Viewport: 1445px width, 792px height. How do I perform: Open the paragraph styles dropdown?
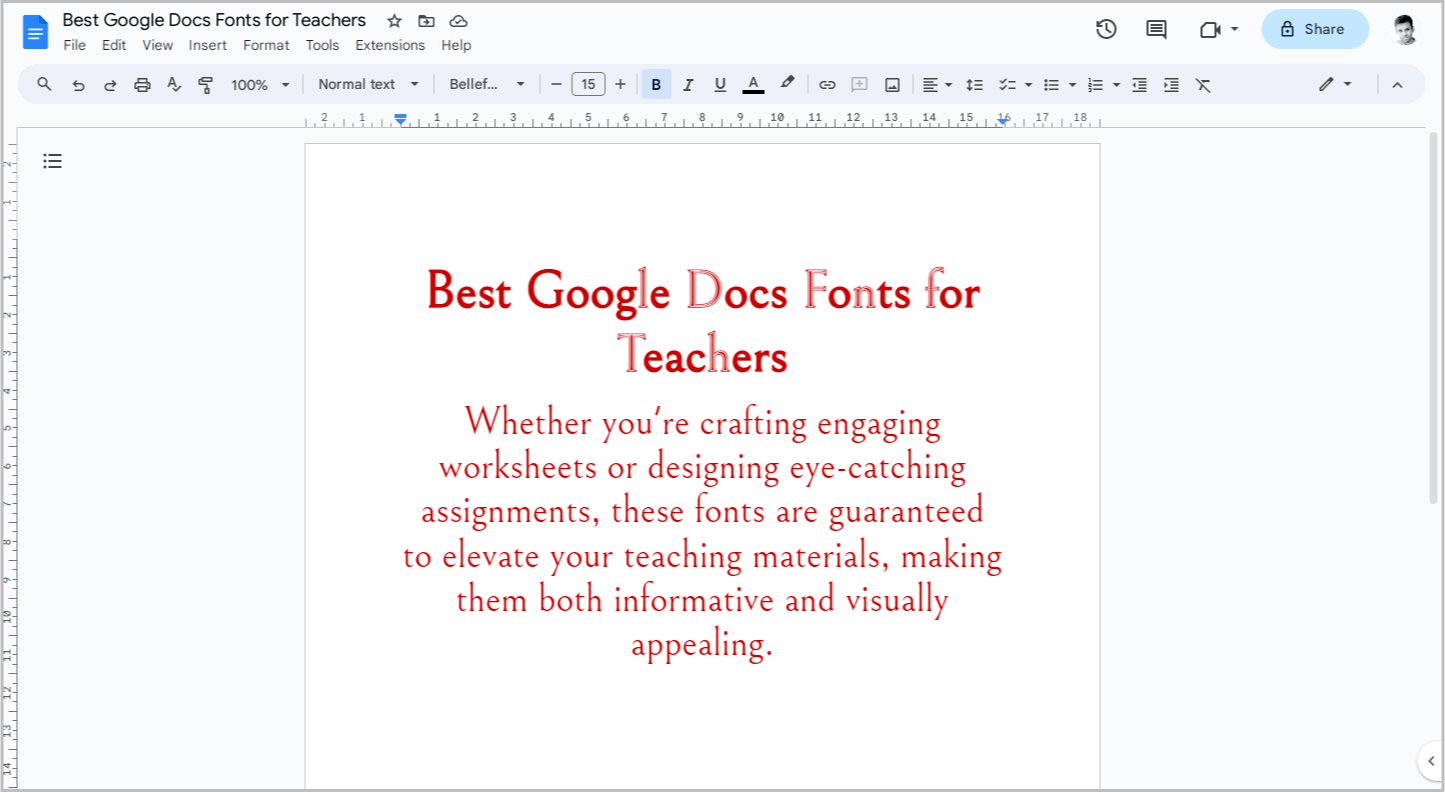[x=366, y=84]
